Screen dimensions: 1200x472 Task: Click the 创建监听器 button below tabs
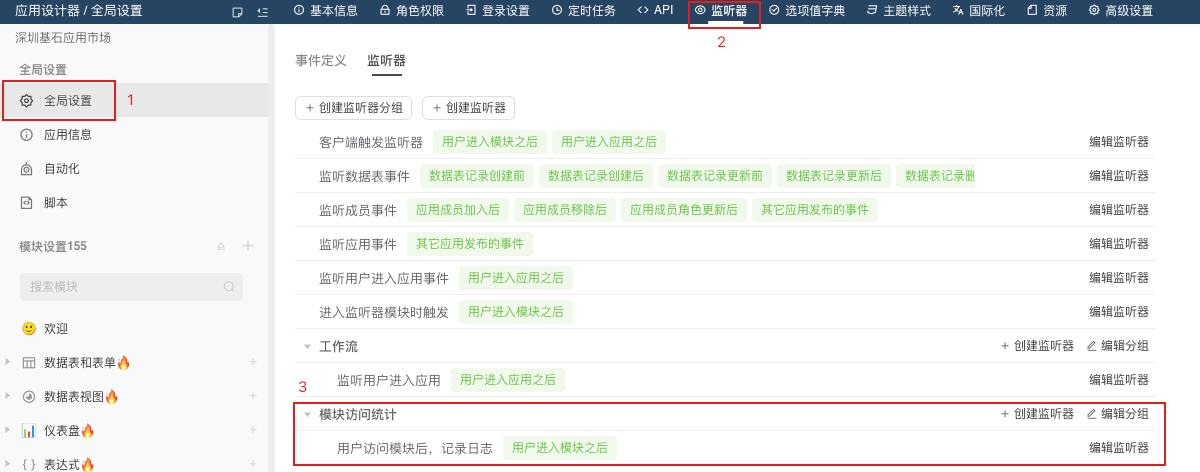click(468, 108)
